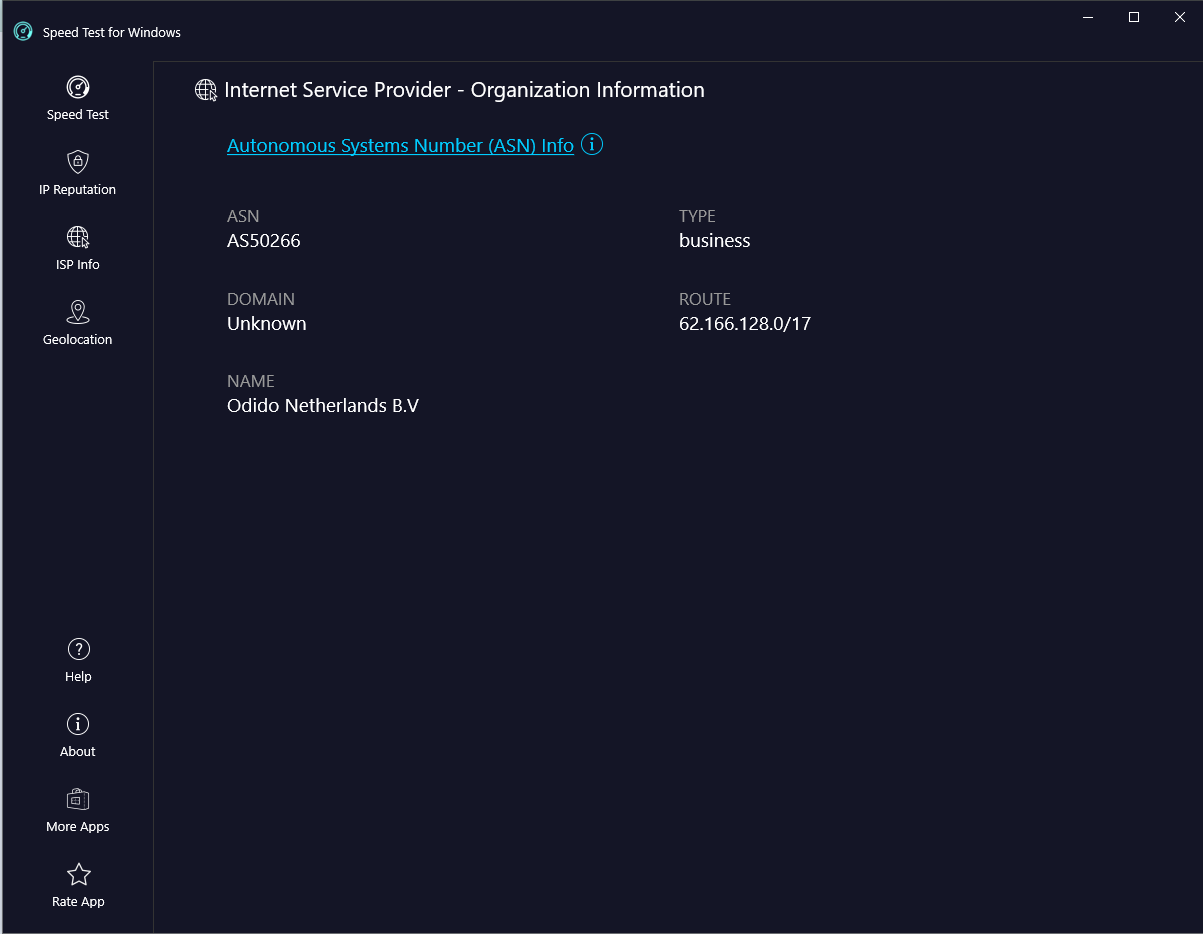Minimize the Speed Test window
Image resolution: width=1203 pixels, height=934 pixels.
point(1088,17)
